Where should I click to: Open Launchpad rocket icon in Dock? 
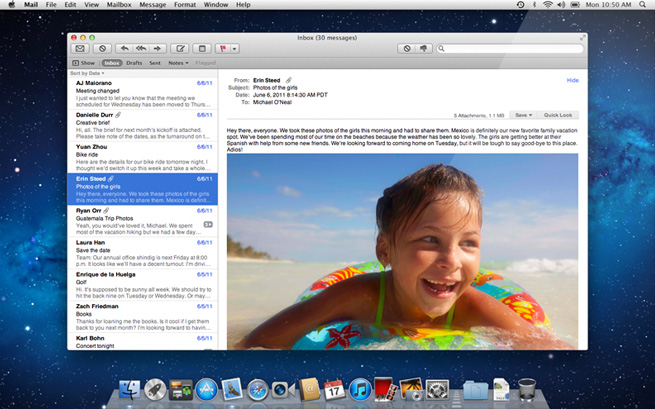(155, 390)
